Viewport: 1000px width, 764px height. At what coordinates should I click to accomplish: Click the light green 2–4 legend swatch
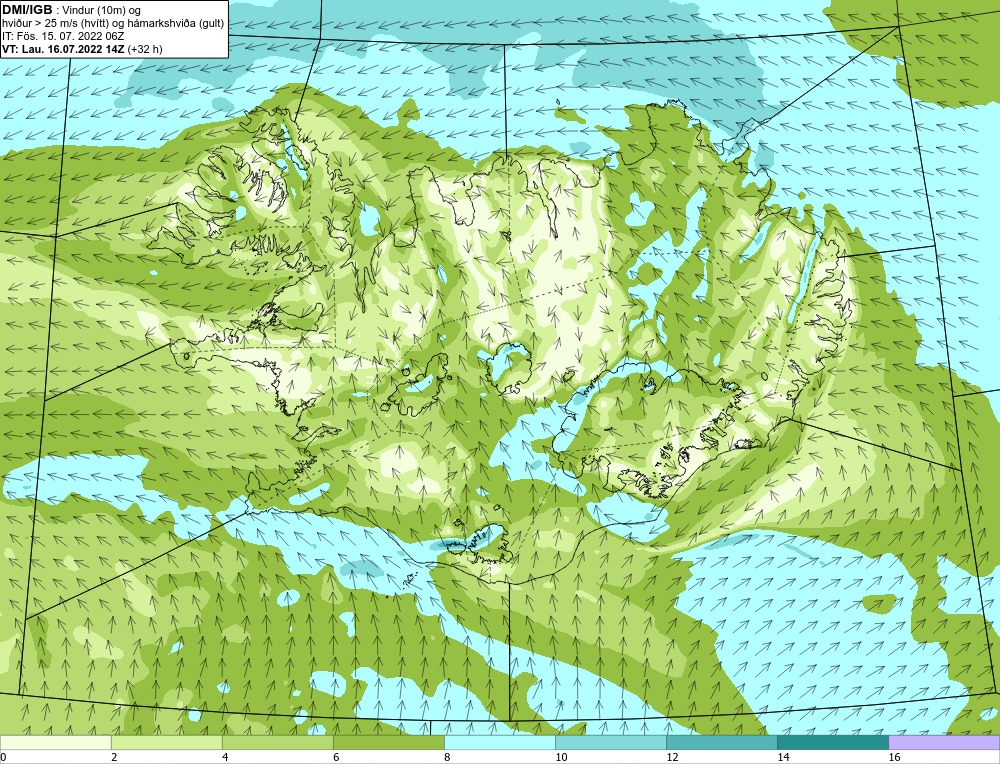[166, 743]
